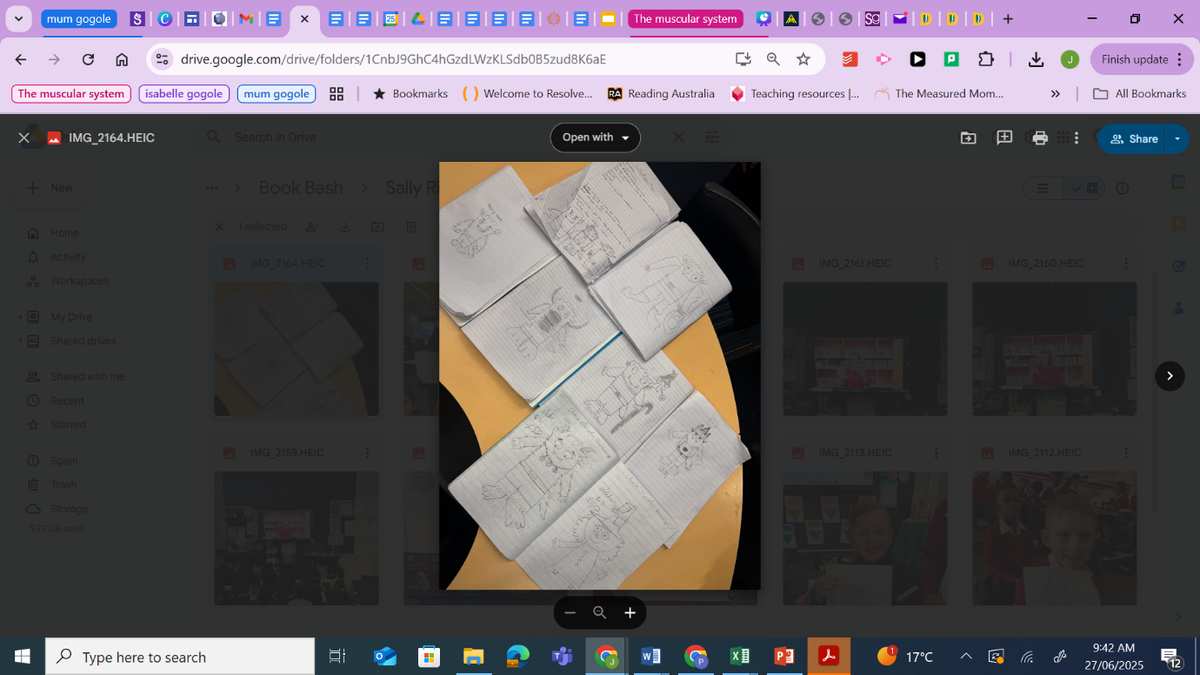The height and width of the screenshot is (675, 1200).
Task: Zoom in on the image preview
Action: (x=630, y=613)
